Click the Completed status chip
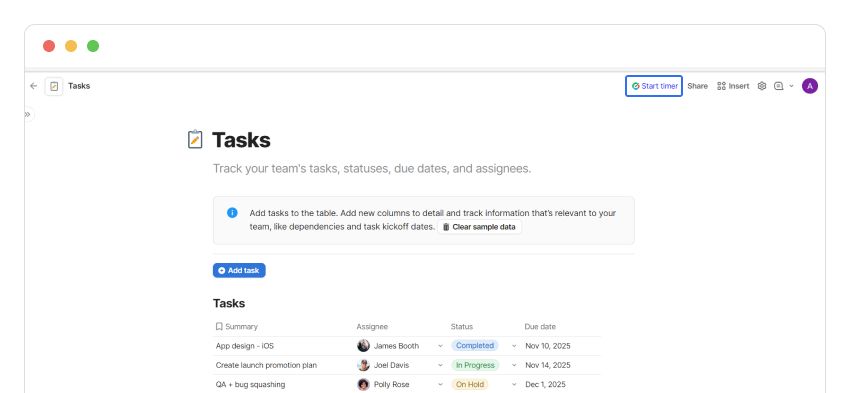The height and width of the screenshot is (393, 851). point(474,345)
